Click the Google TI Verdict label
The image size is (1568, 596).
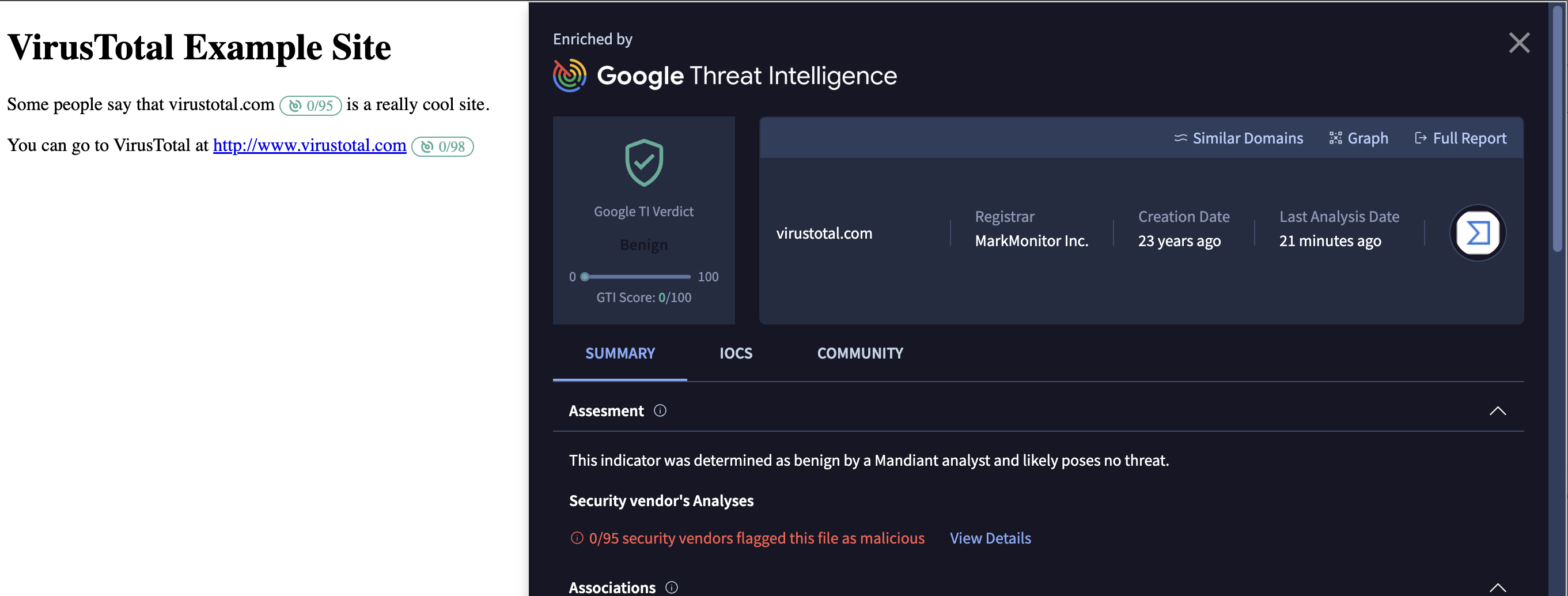coord(643,211)
